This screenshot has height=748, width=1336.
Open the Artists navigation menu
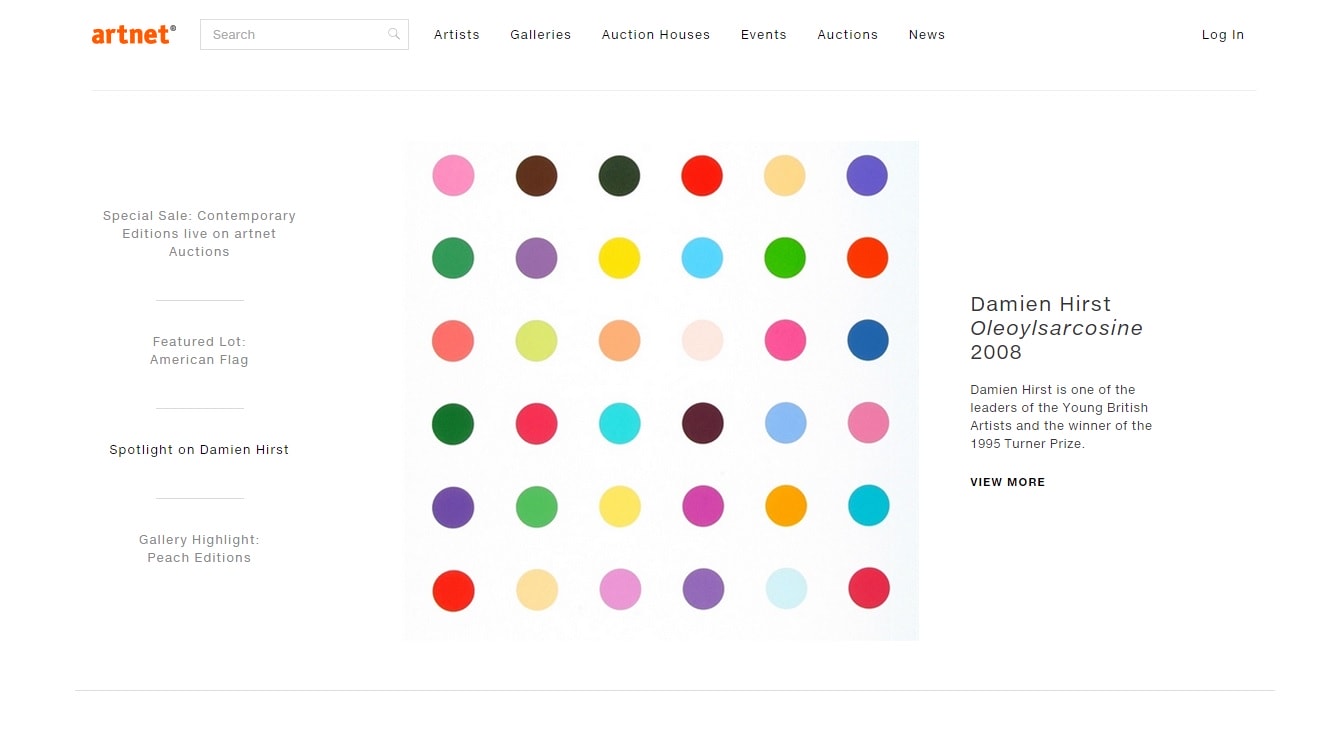tap(456, 34)
